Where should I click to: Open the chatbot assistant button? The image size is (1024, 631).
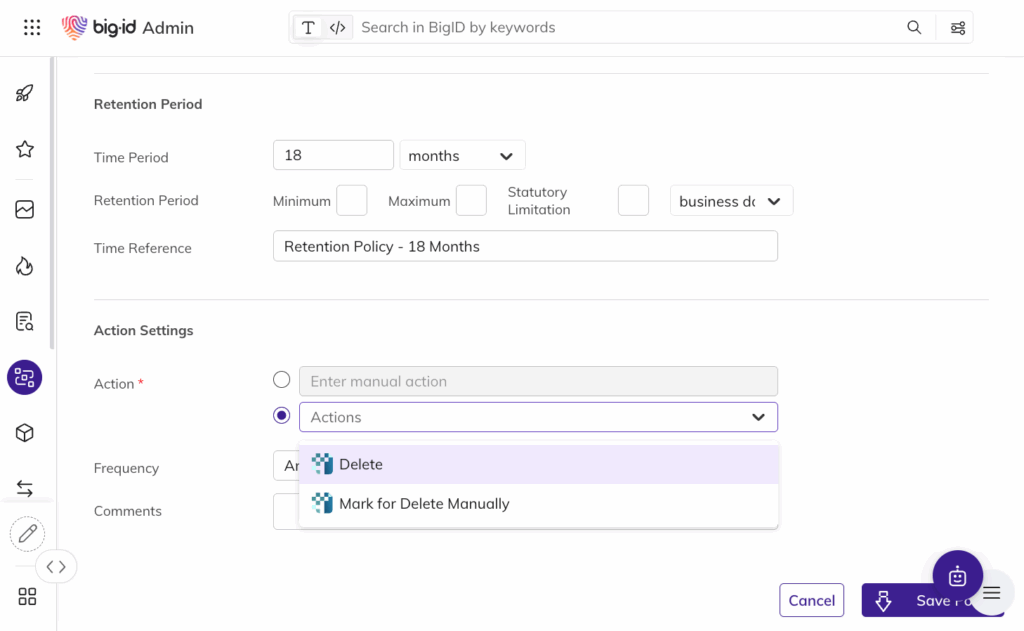tap(957, 575)
